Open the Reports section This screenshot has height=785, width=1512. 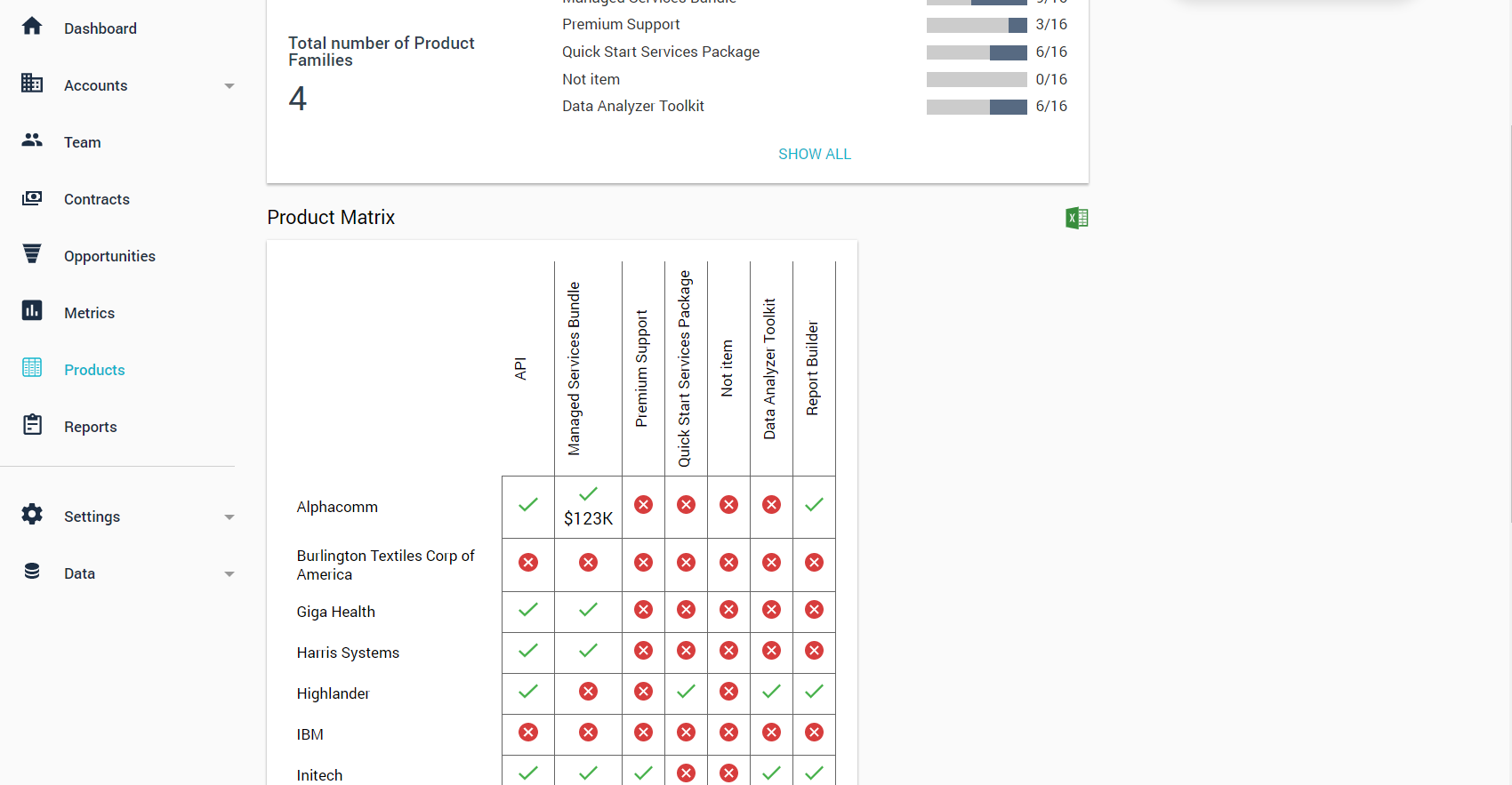pyautogui.click(x=91, y=427)
